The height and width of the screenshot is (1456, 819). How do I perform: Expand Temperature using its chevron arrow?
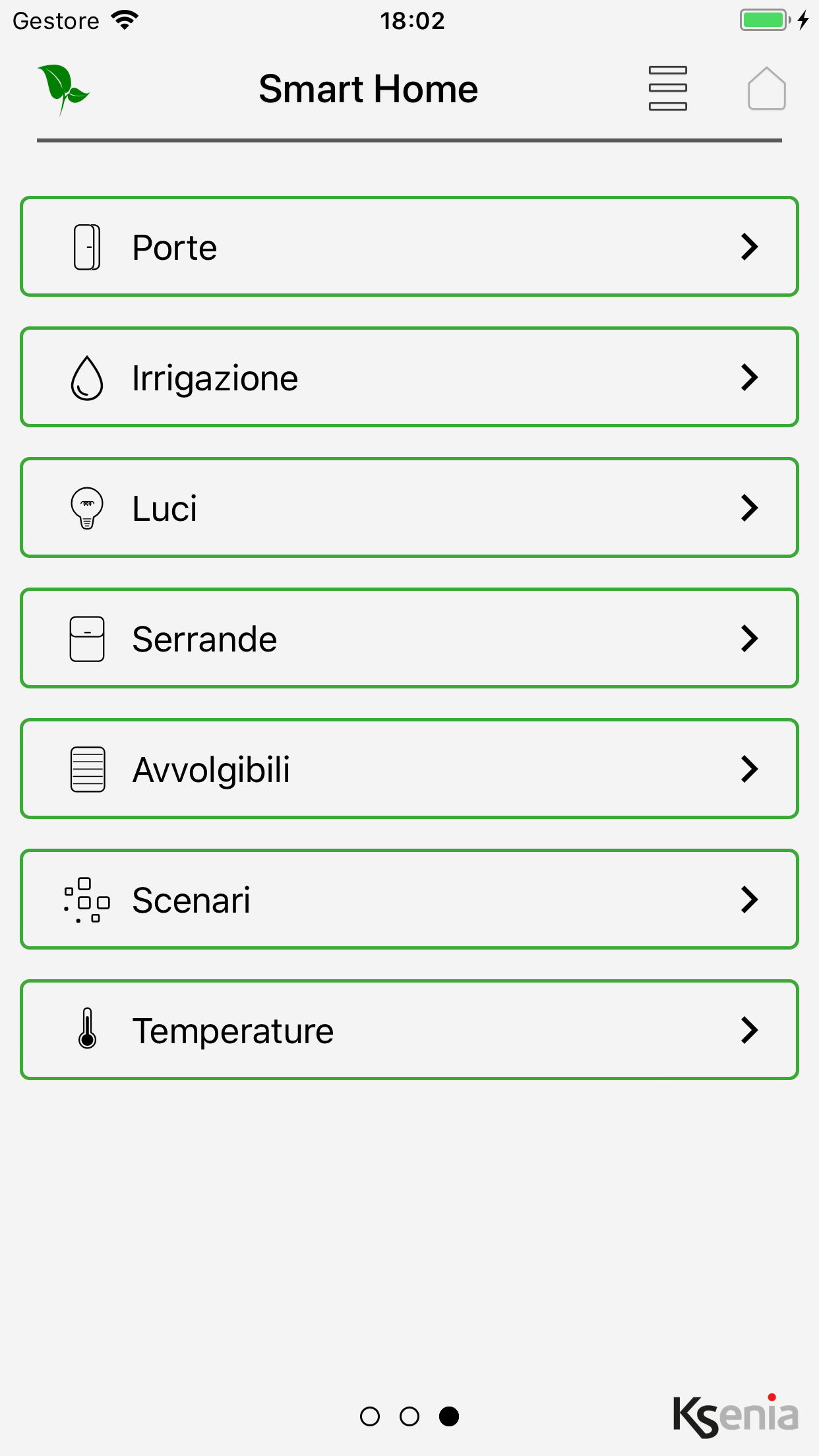tap(750, 1031)
